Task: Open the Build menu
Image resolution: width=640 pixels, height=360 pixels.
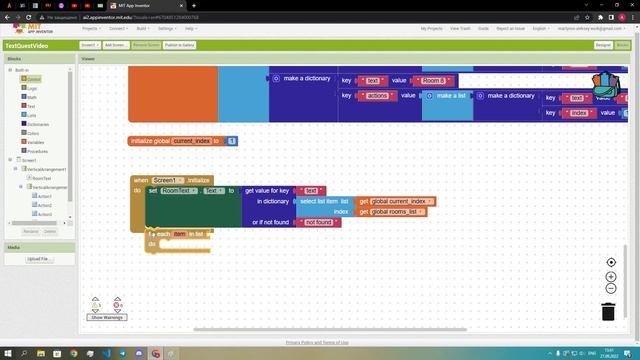Action: pos(143,29)
